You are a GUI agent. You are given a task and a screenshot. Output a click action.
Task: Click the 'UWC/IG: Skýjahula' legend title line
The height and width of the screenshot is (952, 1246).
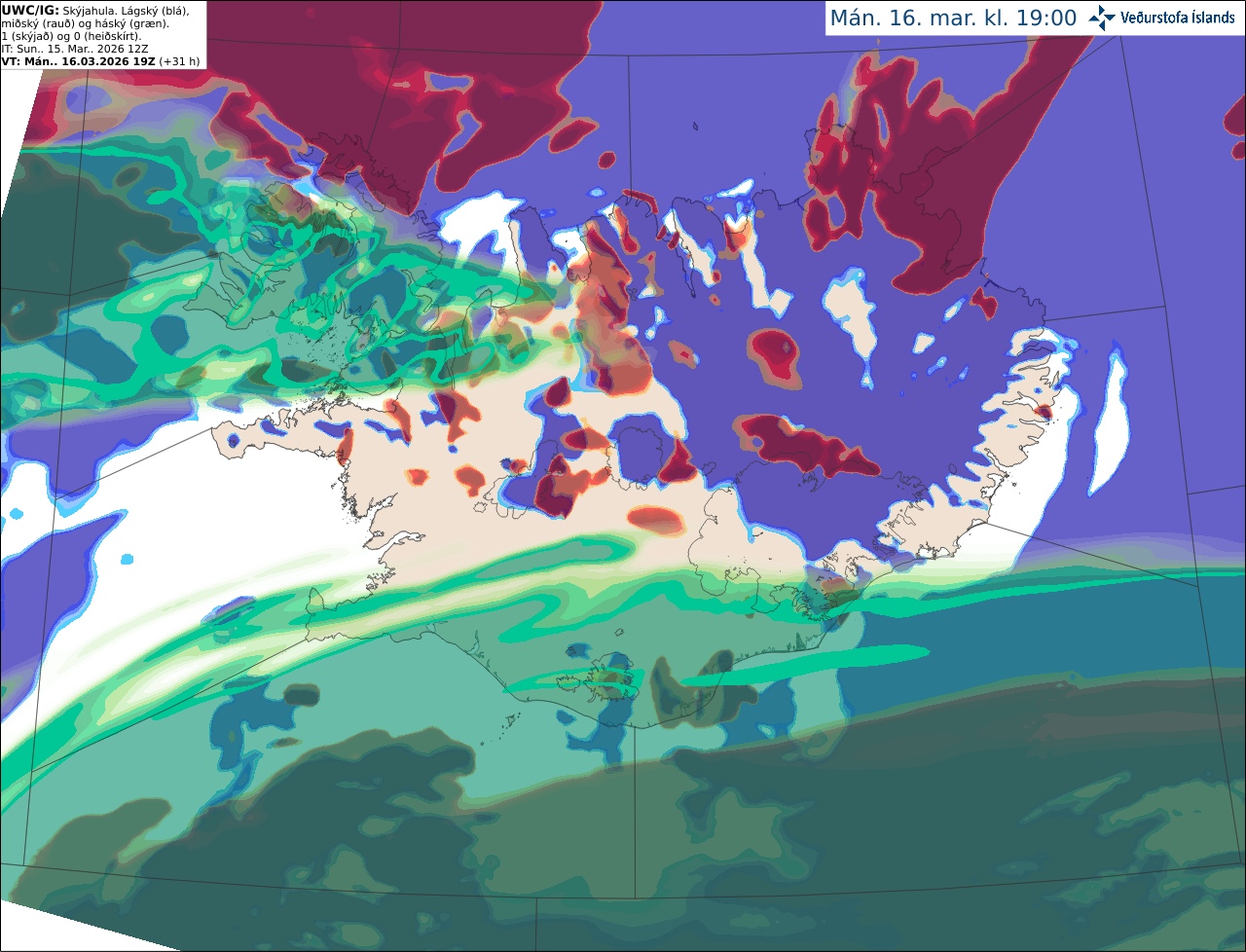(94, 10)
